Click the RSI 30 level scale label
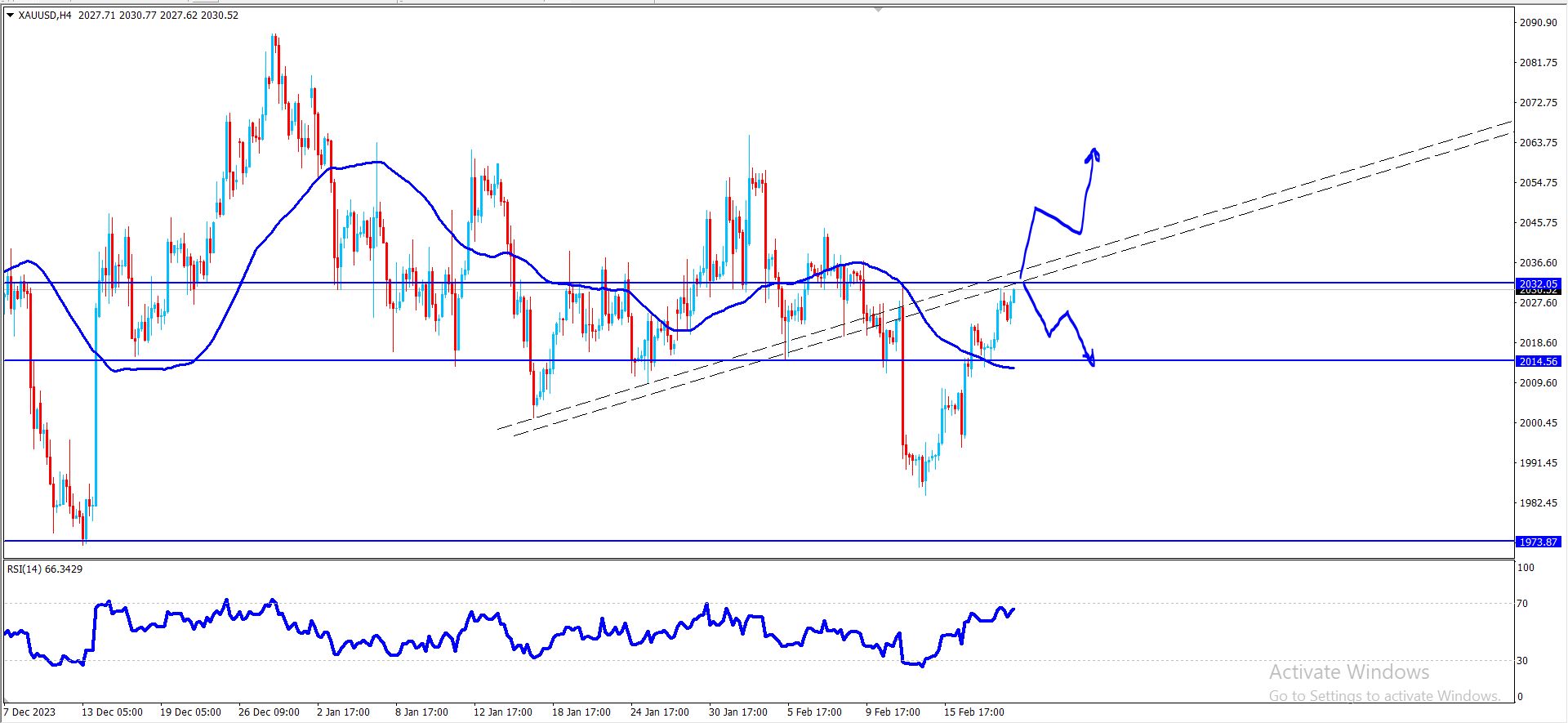Image resolution: width=1568 pixels, height=723 pixels. (1522, 660)
